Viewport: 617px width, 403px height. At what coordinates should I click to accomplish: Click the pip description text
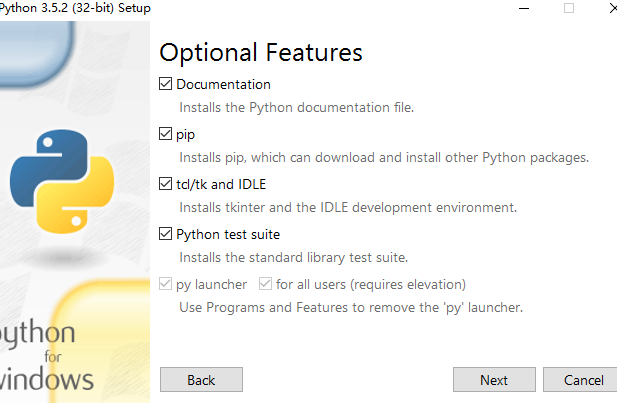[x=384, y=157]
